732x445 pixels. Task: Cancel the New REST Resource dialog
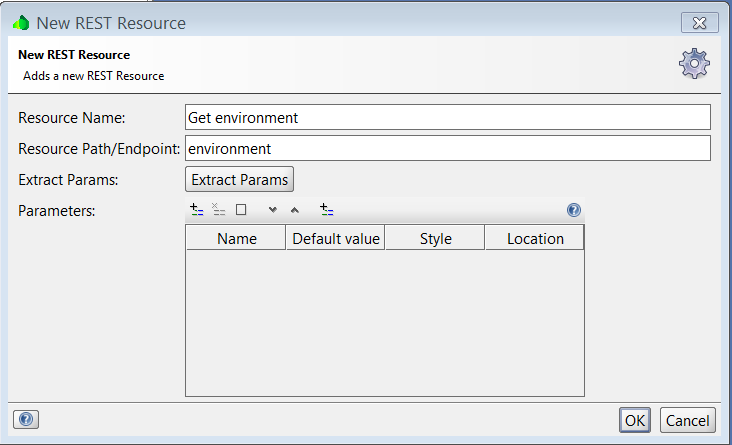pyautogui.click(x=687, y=420)
